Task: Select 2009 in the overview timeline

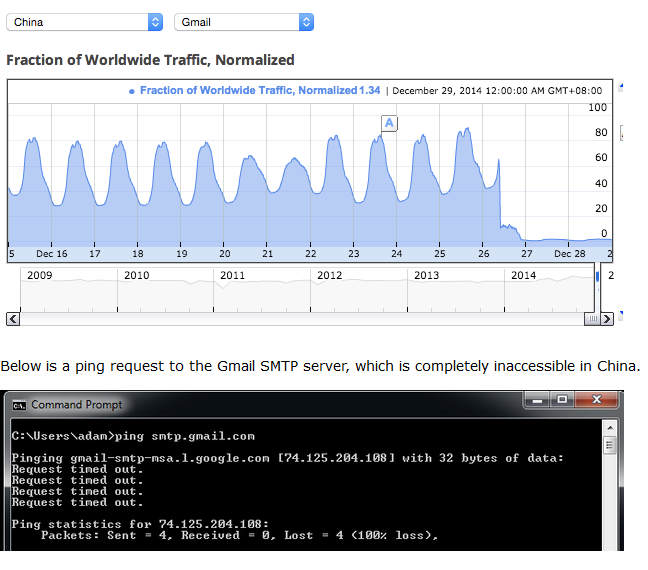Action: pyautogui.click(x=40, y=275)
